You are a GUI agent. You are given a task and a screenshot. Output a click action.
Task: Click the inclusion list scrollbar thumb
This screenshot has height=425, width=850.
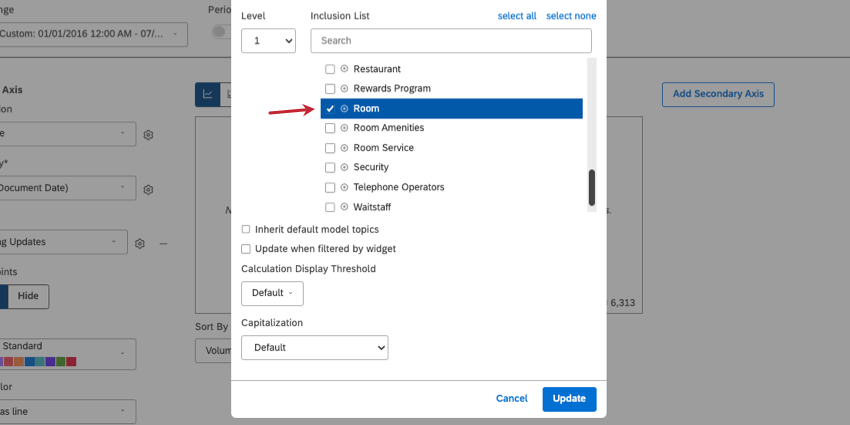tap(591, 186)
